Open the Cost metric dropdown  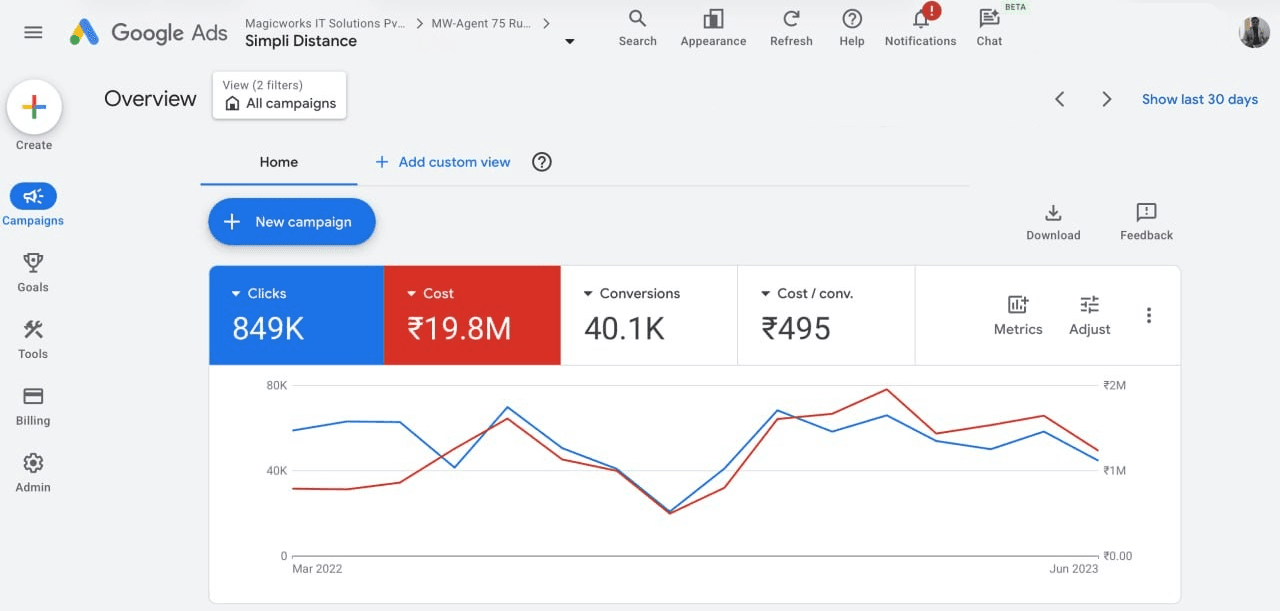[x=430, y=293]
